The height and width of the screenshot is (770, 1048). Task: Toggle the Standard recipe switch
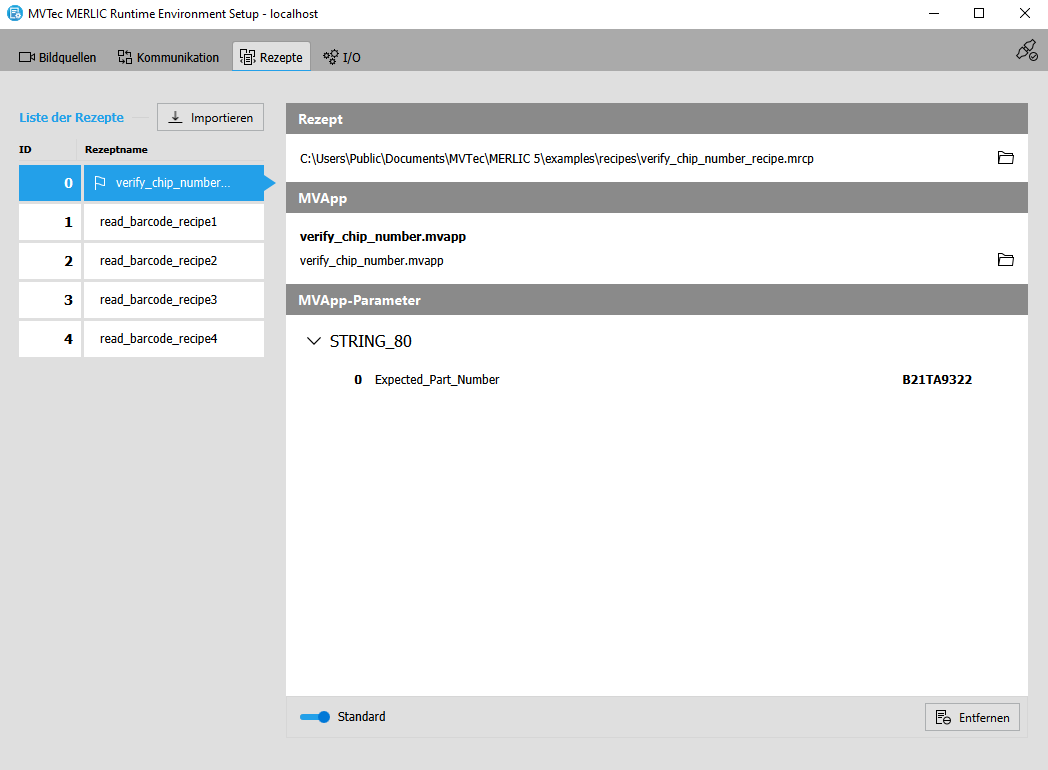[315, 717]
